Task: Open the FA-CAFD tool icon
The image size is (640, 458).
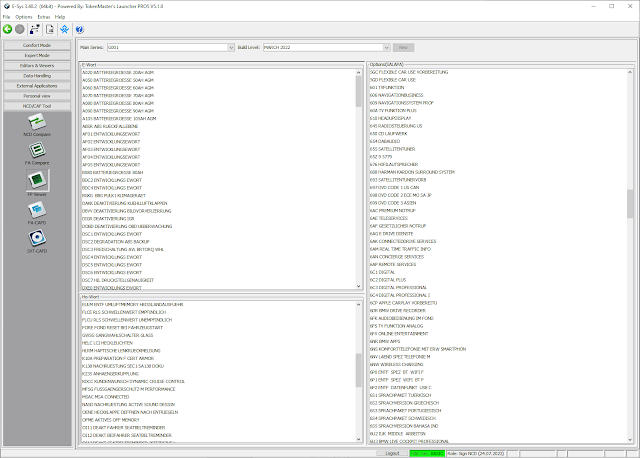Action: coord(37,210)
